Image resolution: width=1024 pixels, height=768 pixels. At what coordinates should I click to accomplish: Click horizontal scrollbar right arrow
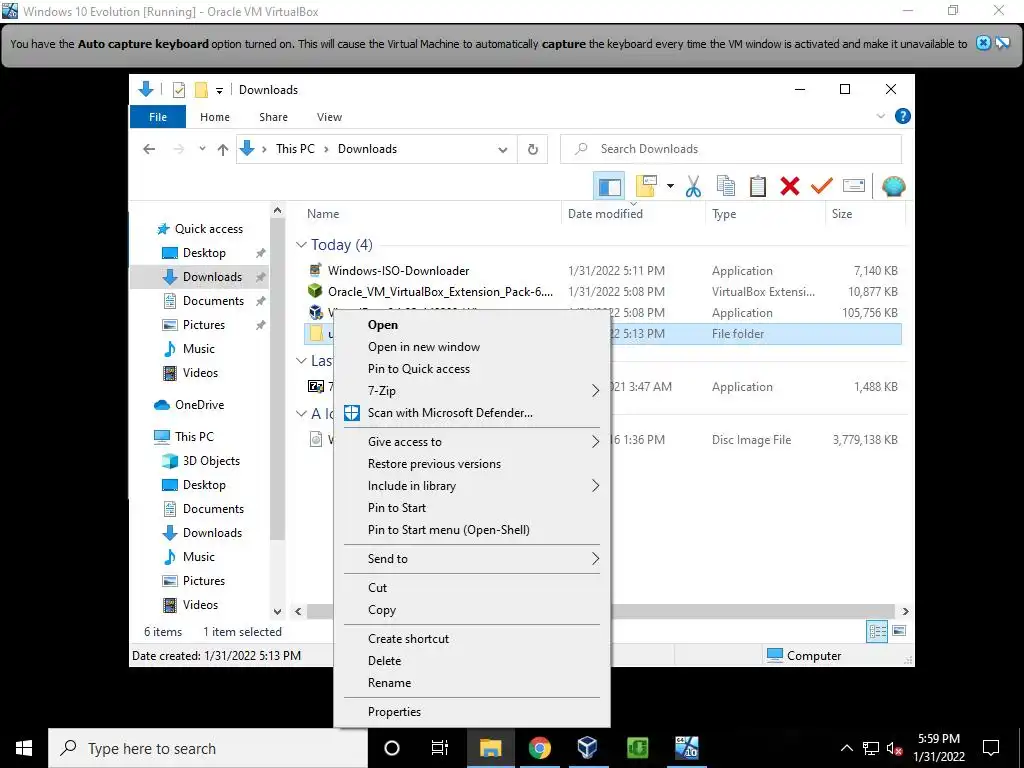point(905,611)
